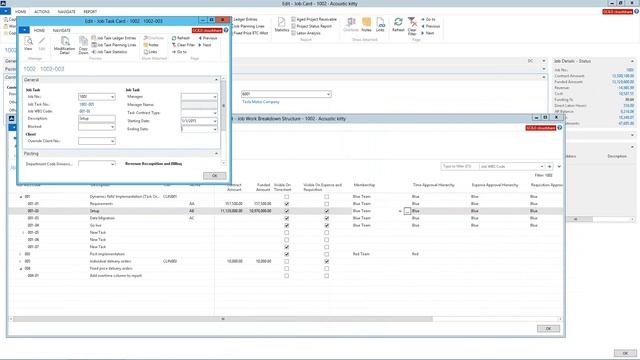
Task: Open the Ending Date dropdown
Action: (215, 129)
